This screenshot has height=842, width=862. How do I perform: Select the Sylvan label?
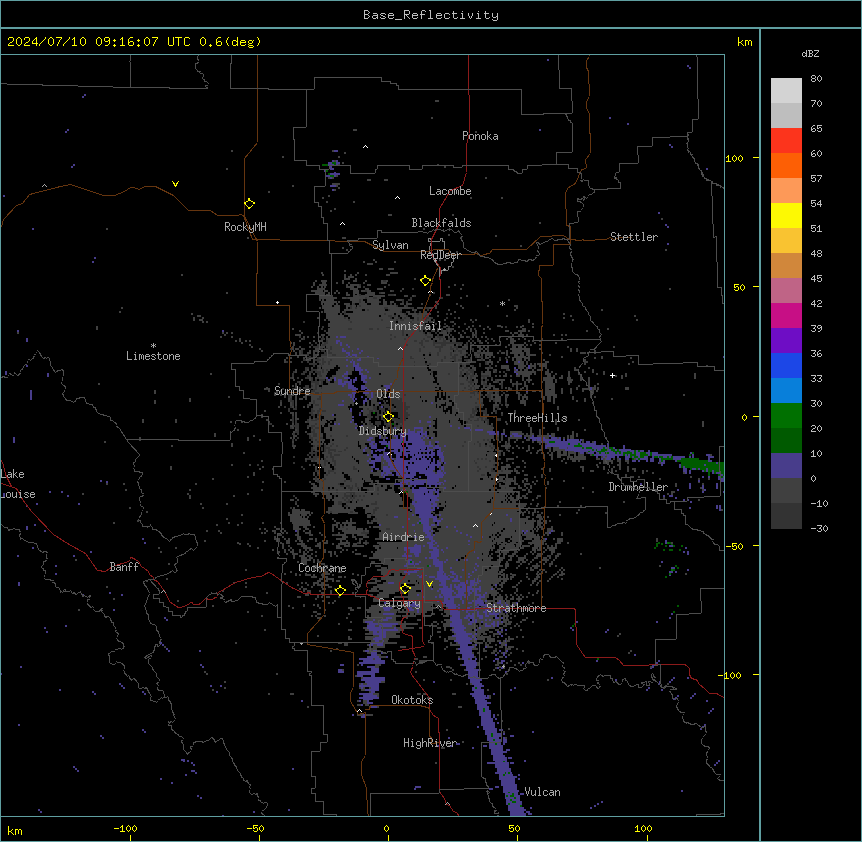tap(390, 245)
